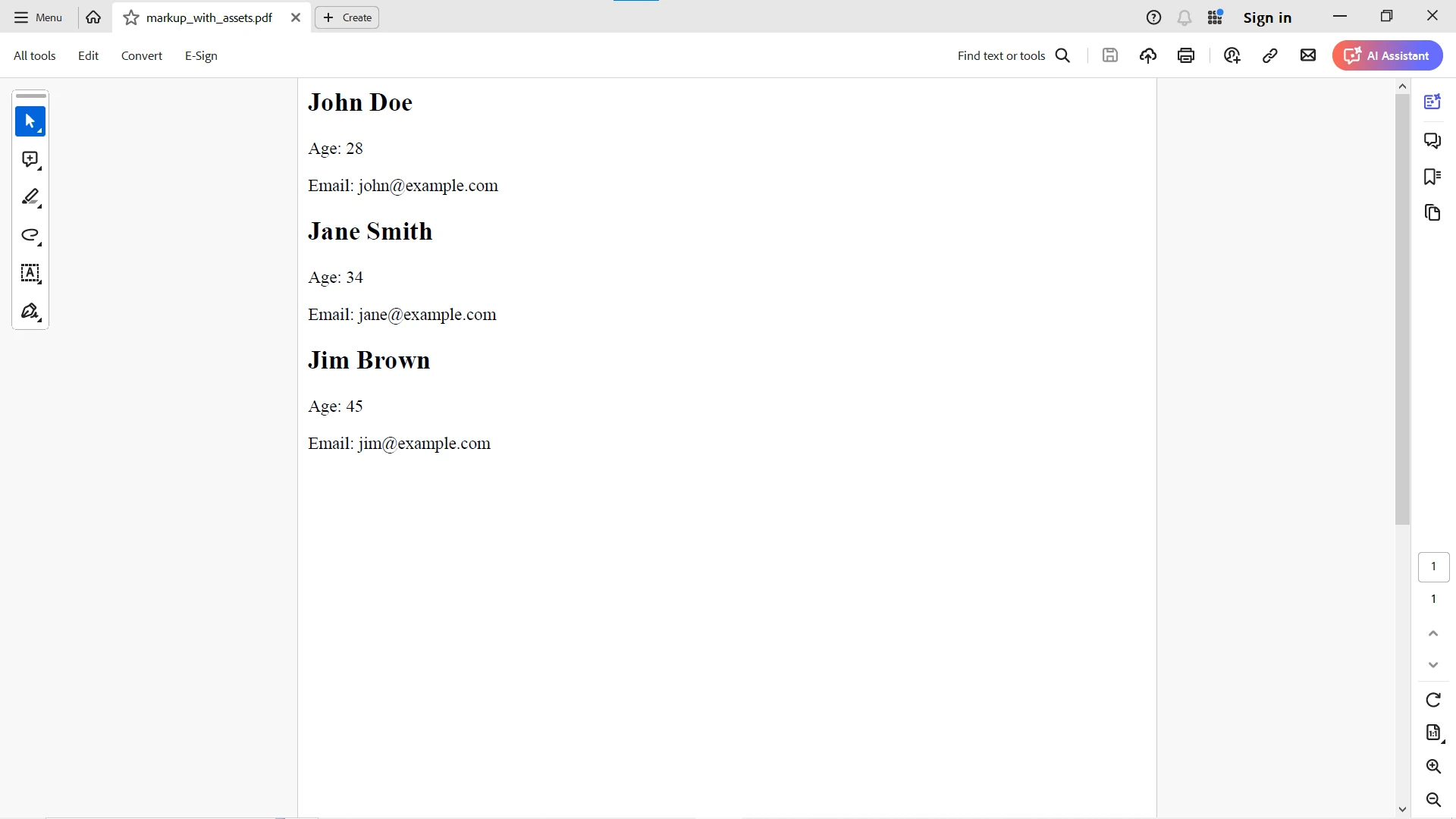Click the signature tool in sidebar
The image size is (1456, 819).
pyautogui.click(x=30, y=312)
